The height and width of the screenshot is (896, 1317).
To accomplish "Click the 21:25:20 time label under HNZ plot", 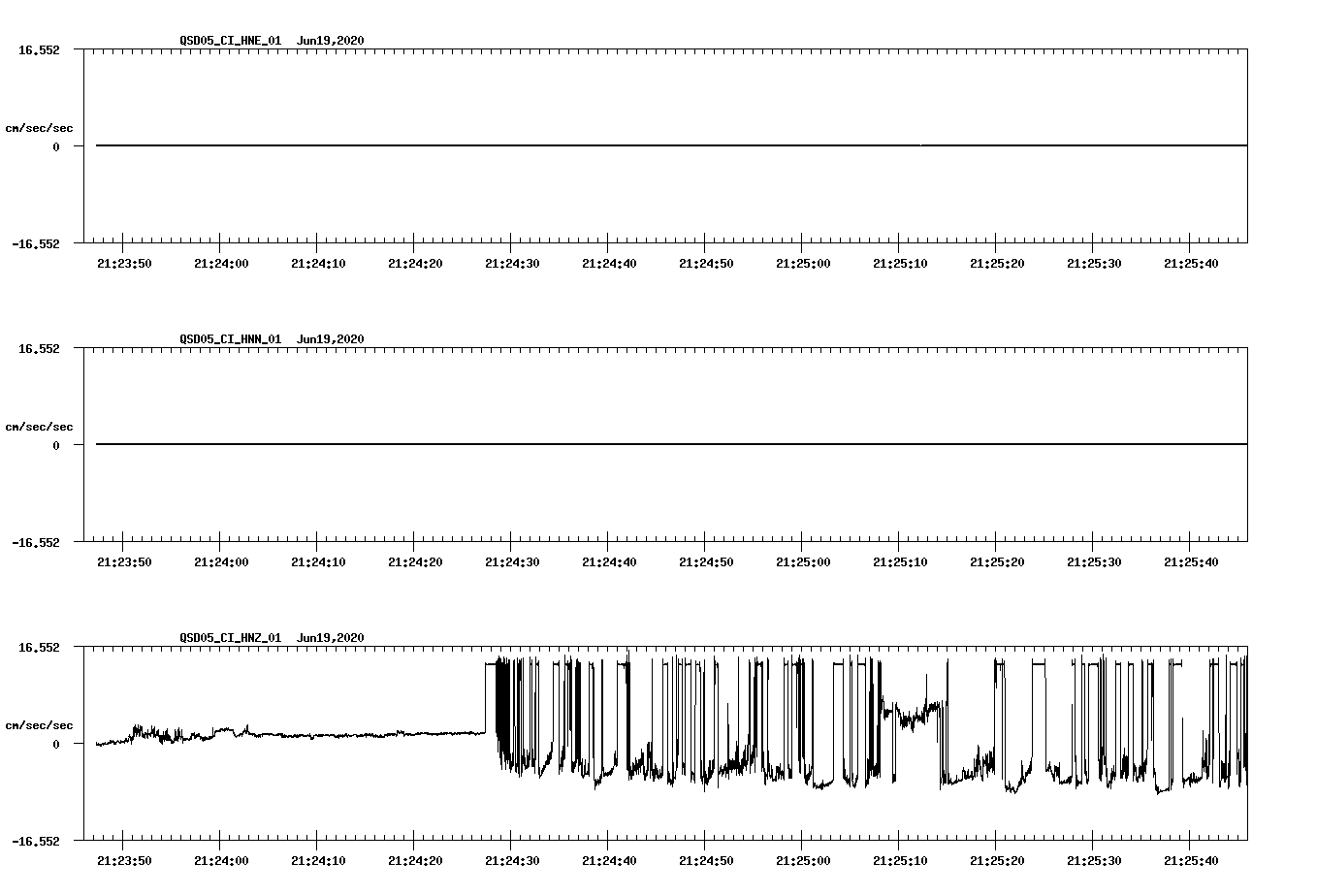I will 997,861.
